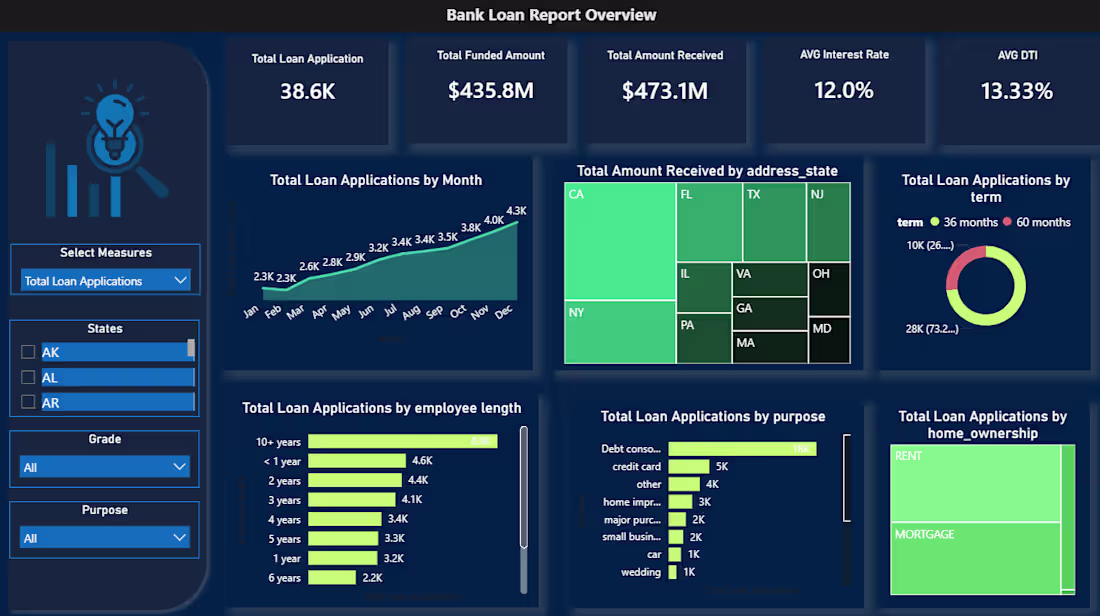Screen dimensions: 1100x616
Task: Check the AK state checkbox
Action: point(30,352)
